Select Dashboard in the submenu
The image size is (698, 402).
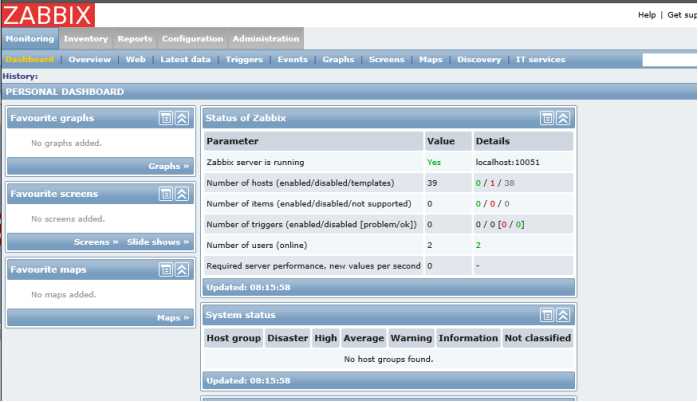click(x=30, y=60)
